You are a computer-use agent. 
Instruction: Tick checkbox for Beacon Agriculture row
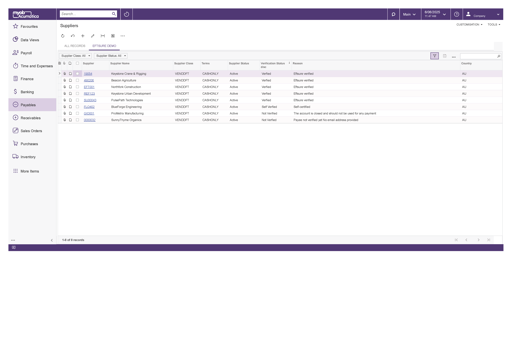point(77,80)
